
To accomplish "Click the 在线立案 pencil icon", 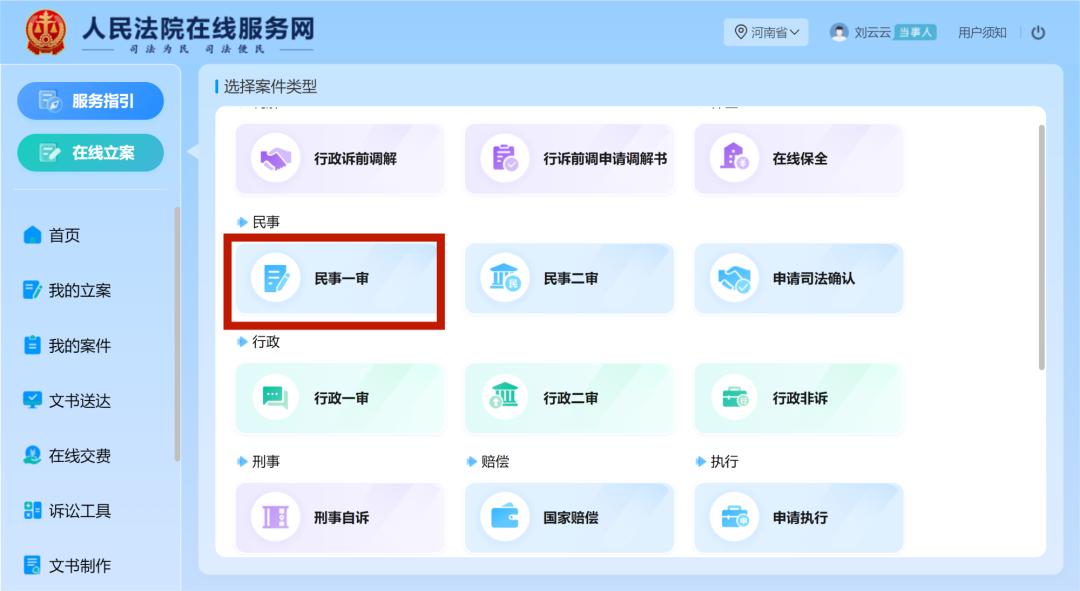I will click(x=50, y=152).
